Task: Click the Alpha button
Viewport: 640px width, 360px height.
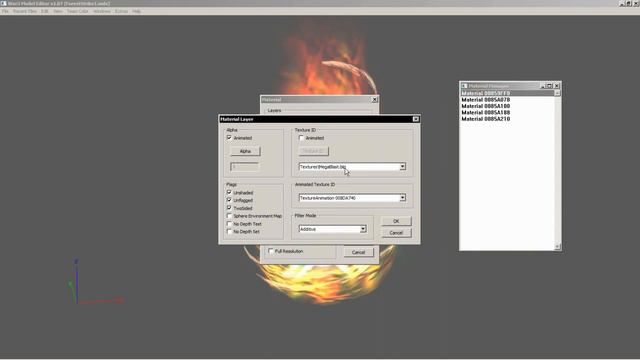Action: (x=245, y=151)
